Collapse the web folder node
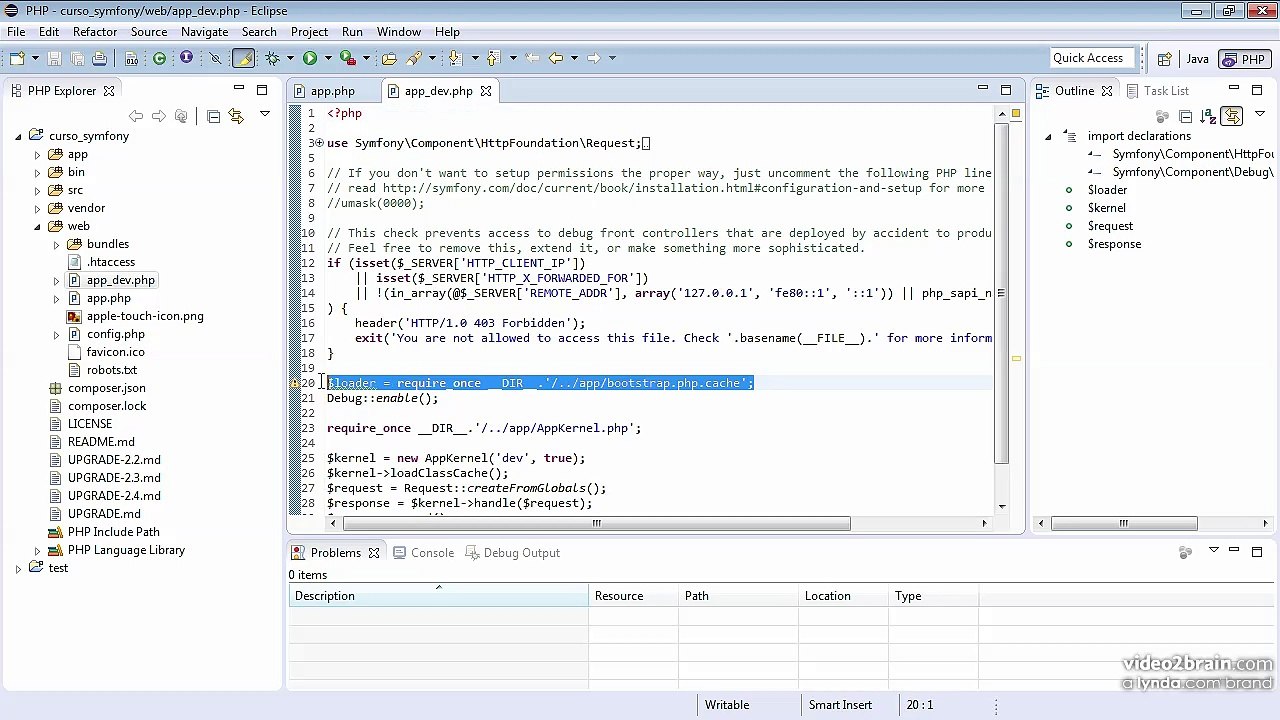 pos(37,226)
